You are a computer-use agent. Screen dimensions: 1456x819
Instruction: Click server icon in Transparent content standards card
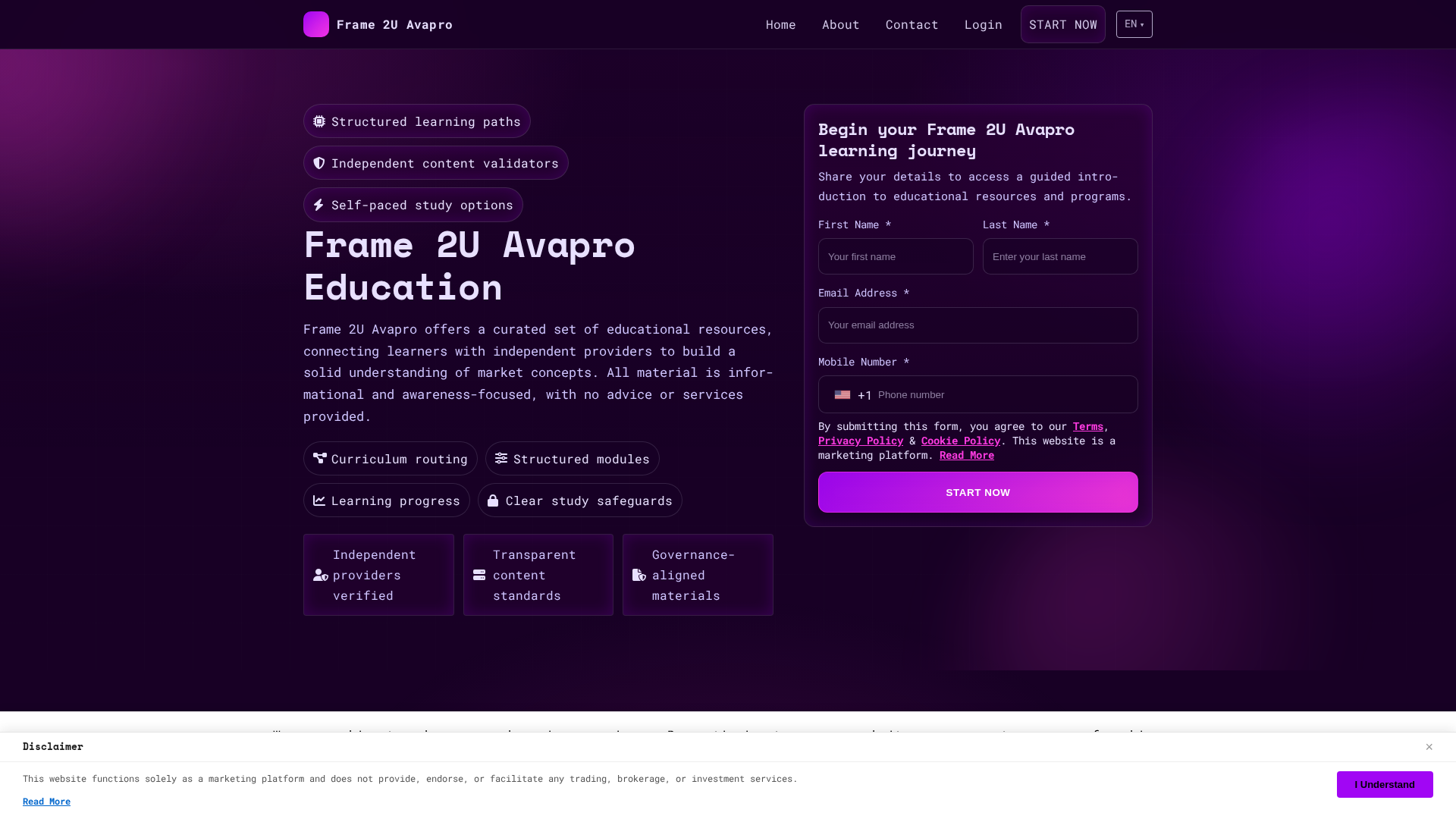coord(479,575)
